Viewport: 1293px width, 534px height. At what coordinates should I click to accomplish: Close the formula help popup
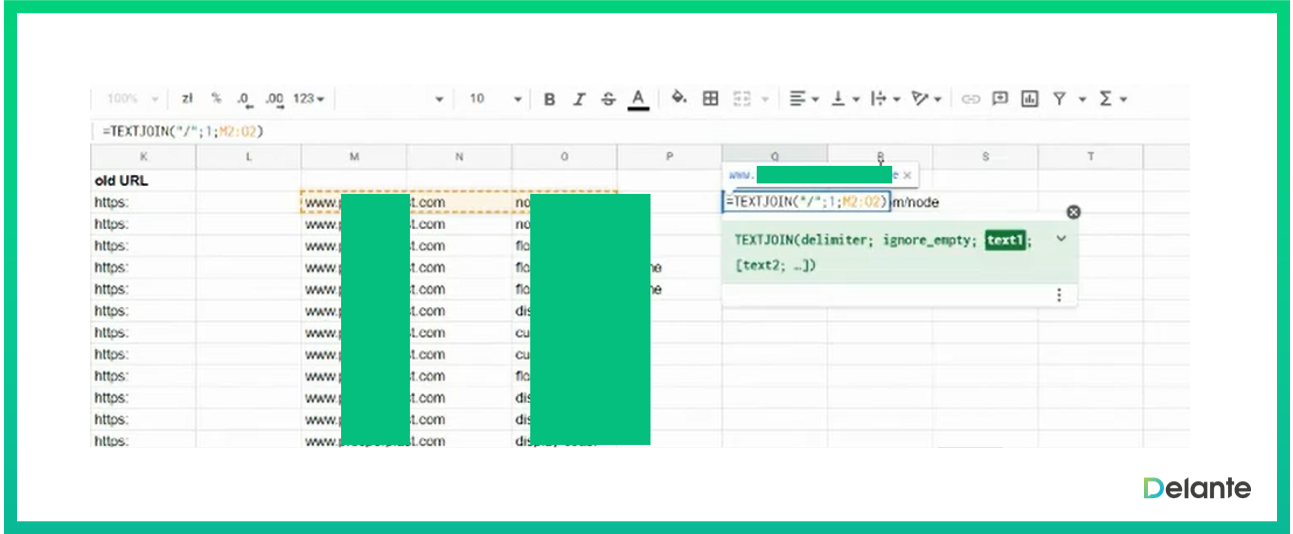pyautogui.click(x=1073, y=212)
